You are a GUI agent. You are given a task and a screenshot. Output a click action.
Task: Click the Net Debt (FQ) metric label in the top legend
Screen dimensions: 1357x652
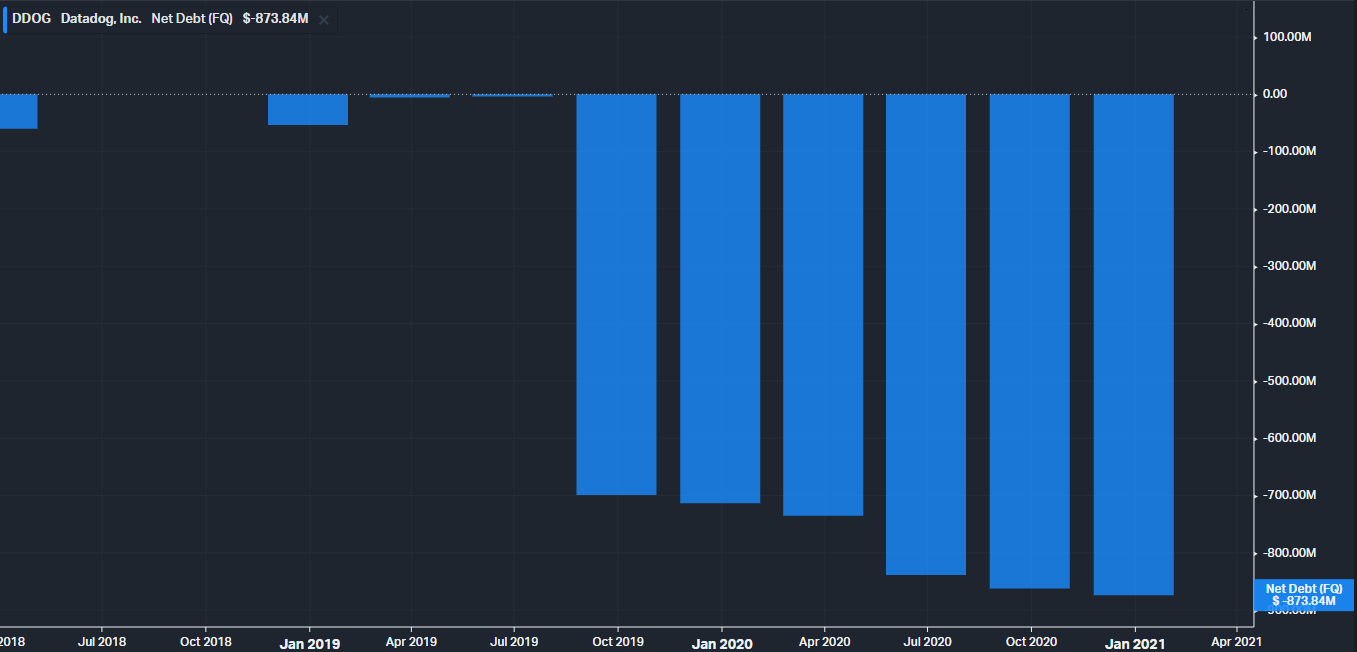192,19
